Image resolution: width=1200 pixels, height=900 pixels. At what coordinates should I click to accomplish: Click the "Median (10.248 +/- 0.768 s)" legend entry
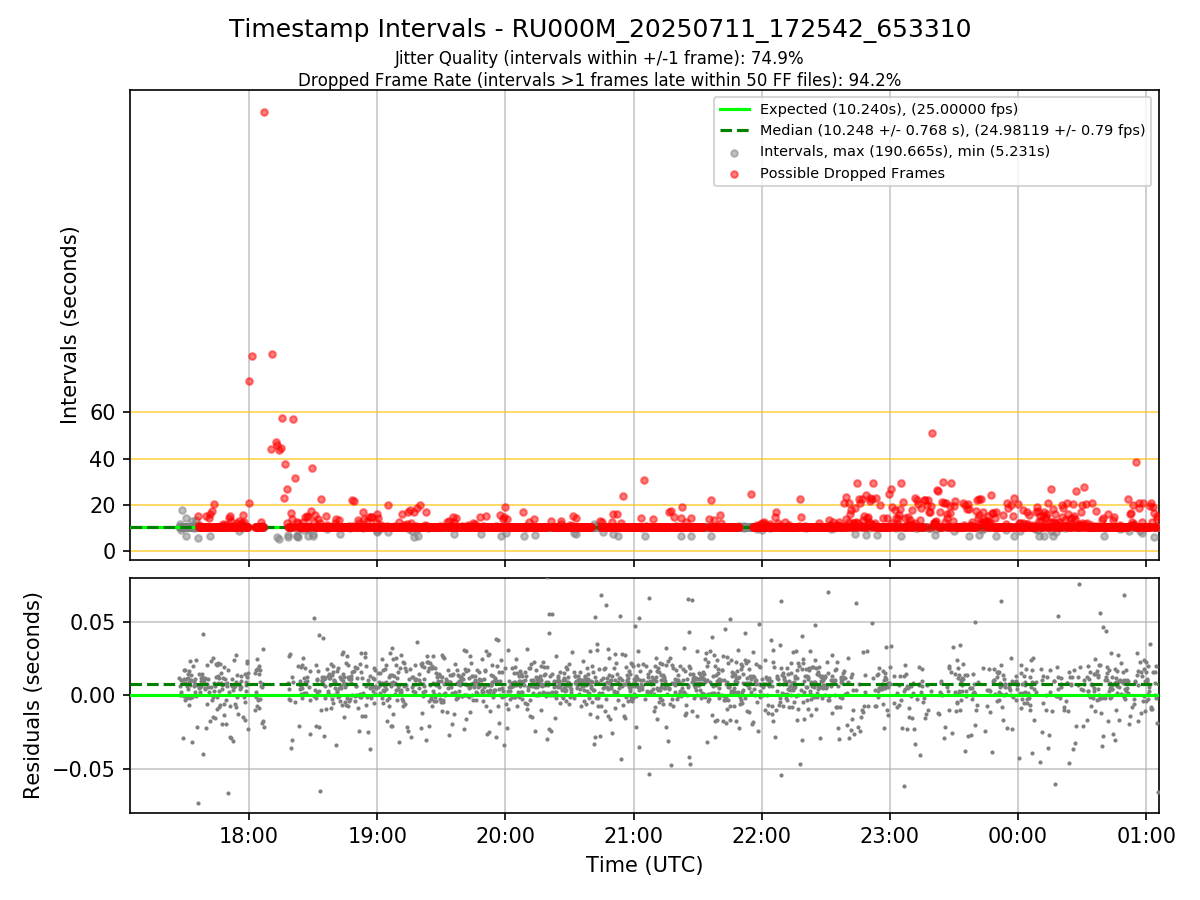coord(952,130)
